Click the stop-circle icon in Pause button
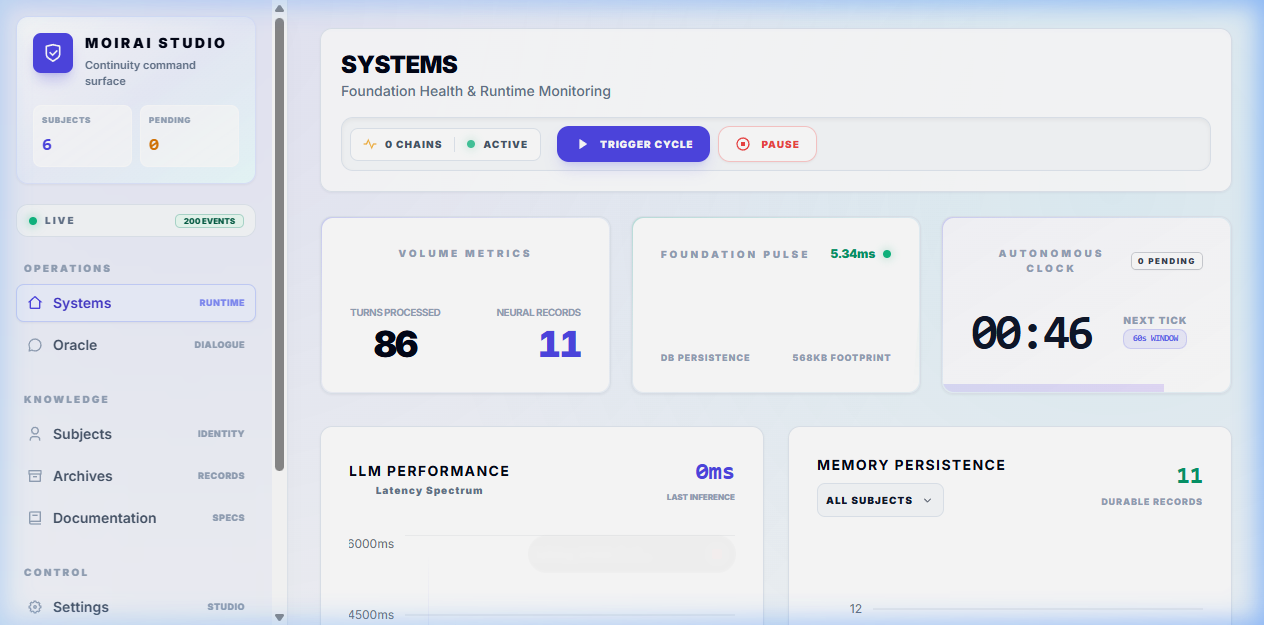The image size is (1264, 625). click(743, 144)
